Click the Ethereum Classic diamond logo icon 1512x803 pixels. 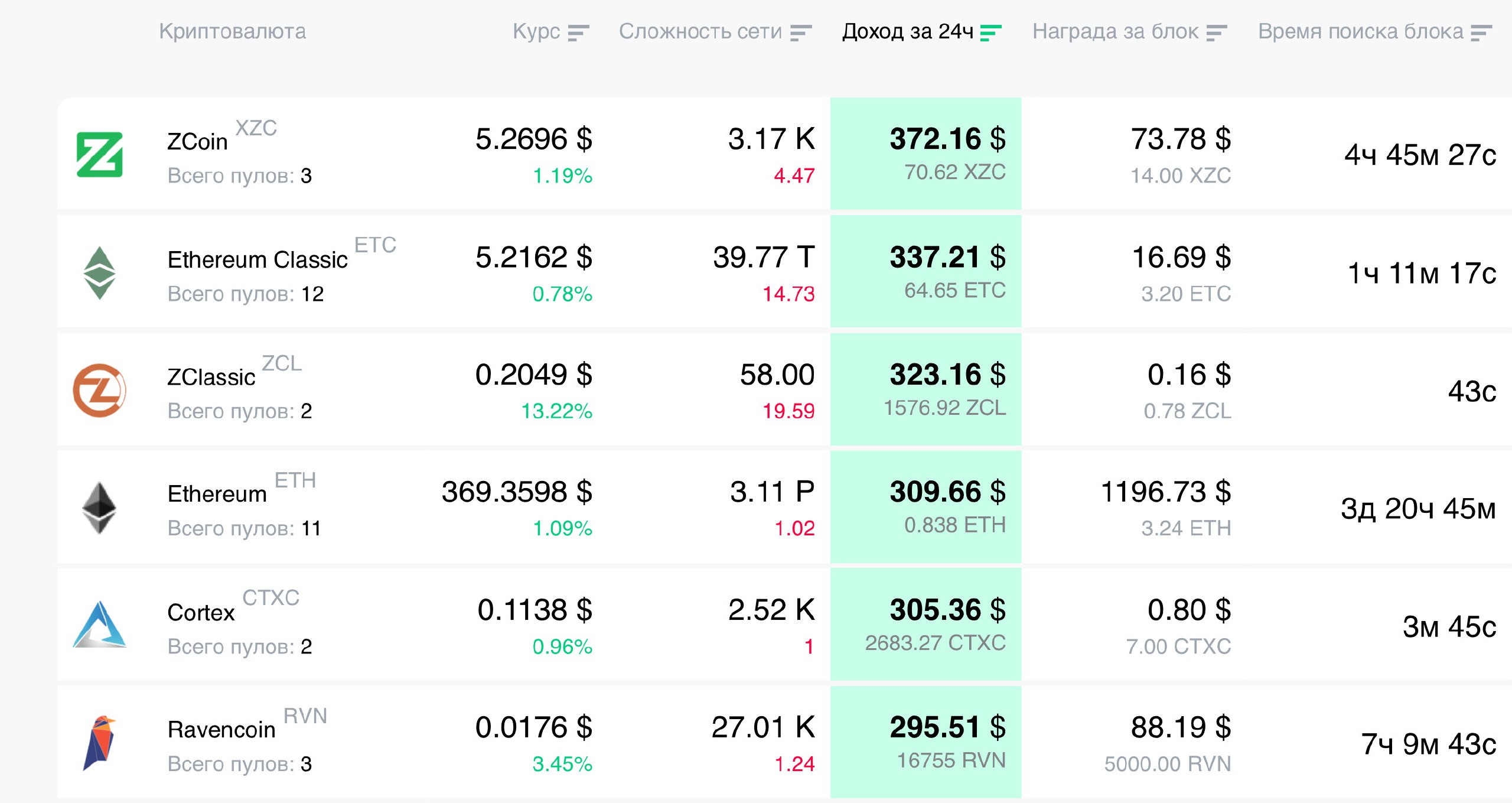pyautogui.click(x=100, y=272)
